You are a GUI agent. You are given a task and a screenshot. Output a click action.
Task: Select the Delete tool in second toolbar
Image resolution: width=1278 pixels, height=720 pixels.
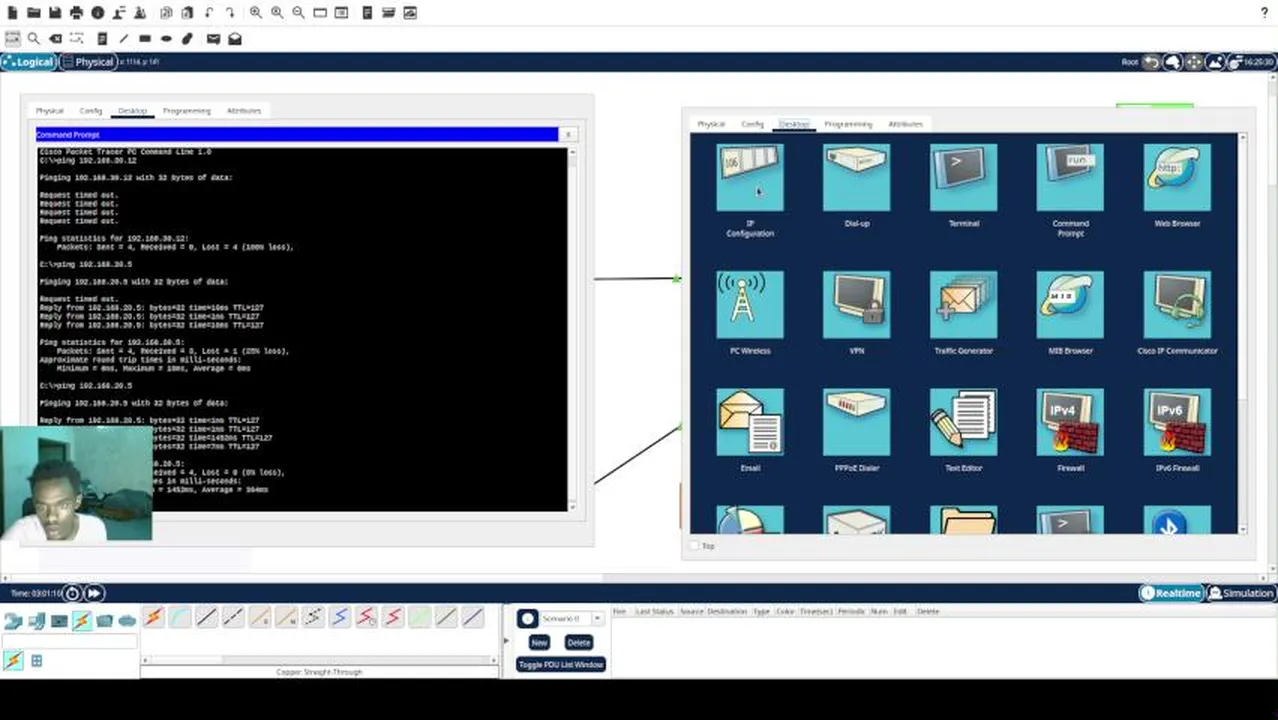pos(56,39)
